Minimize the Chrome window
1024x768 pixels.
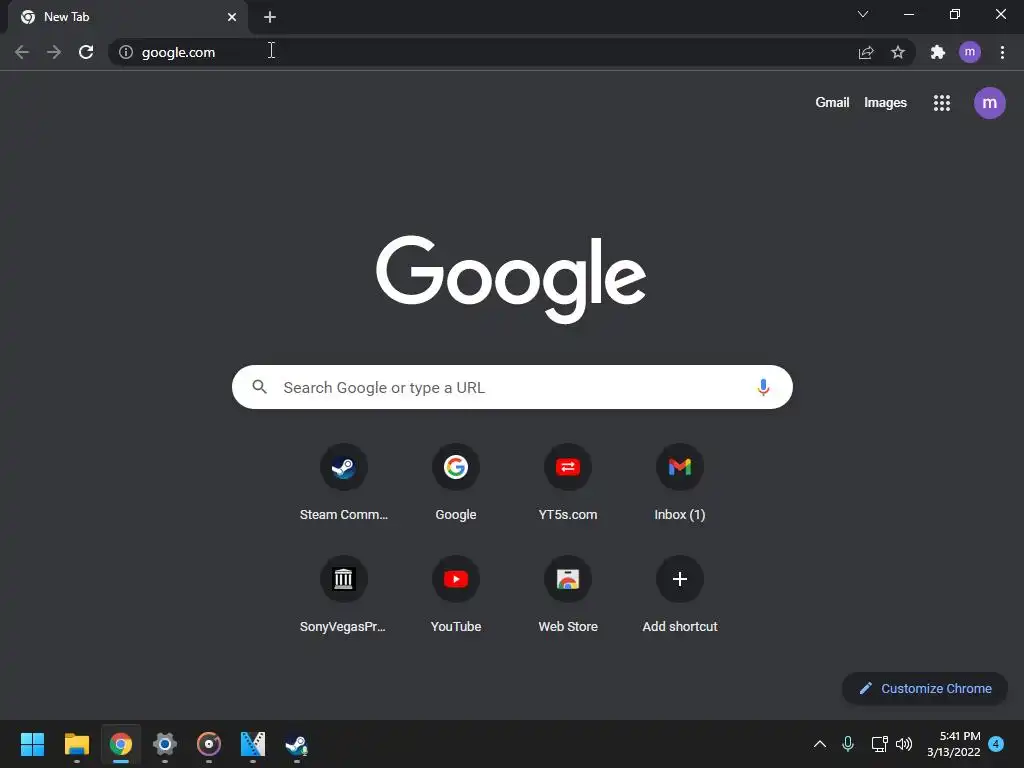pos(908,14)
